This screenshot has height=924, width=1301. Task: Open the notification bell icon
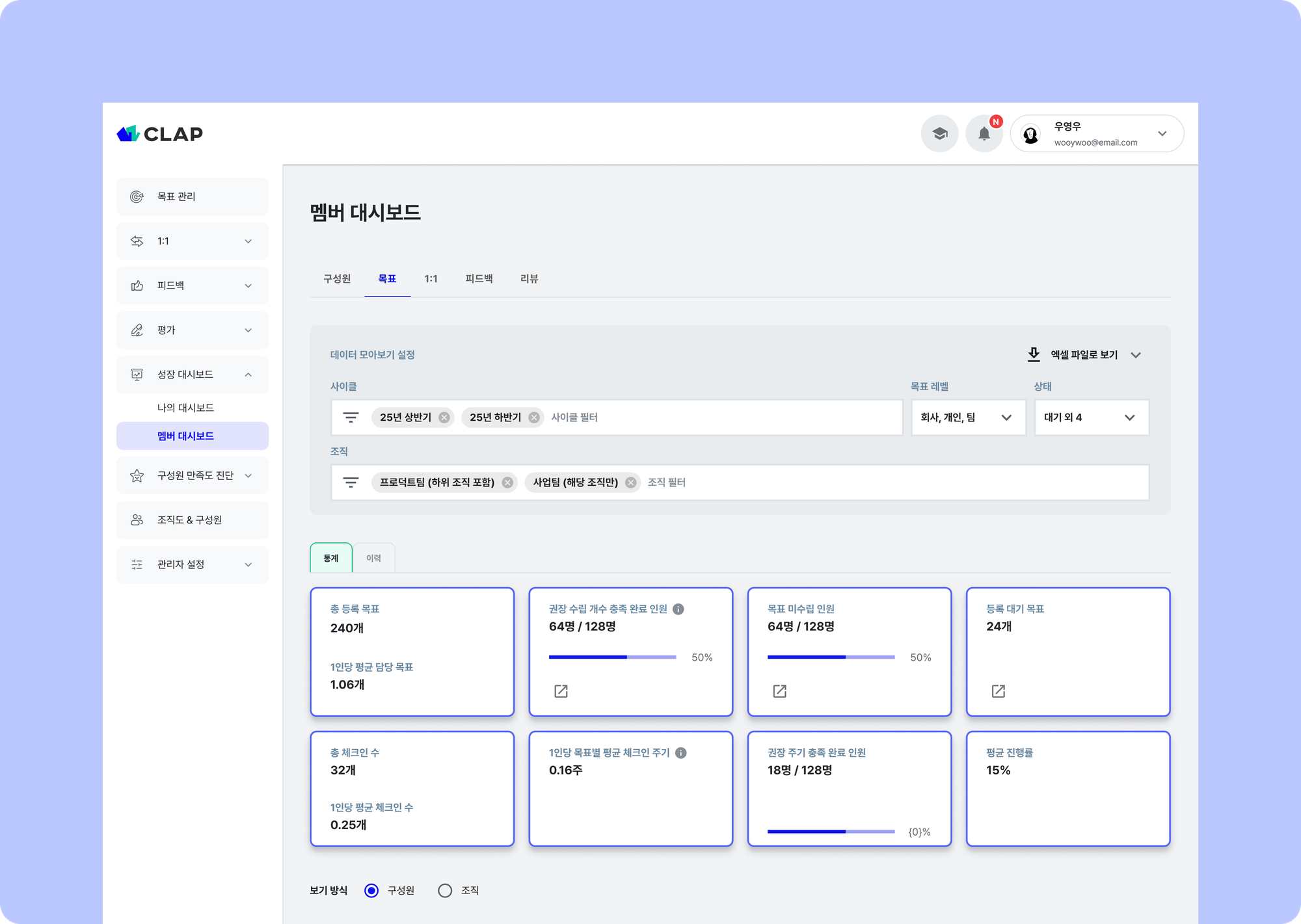coord(984,134)
